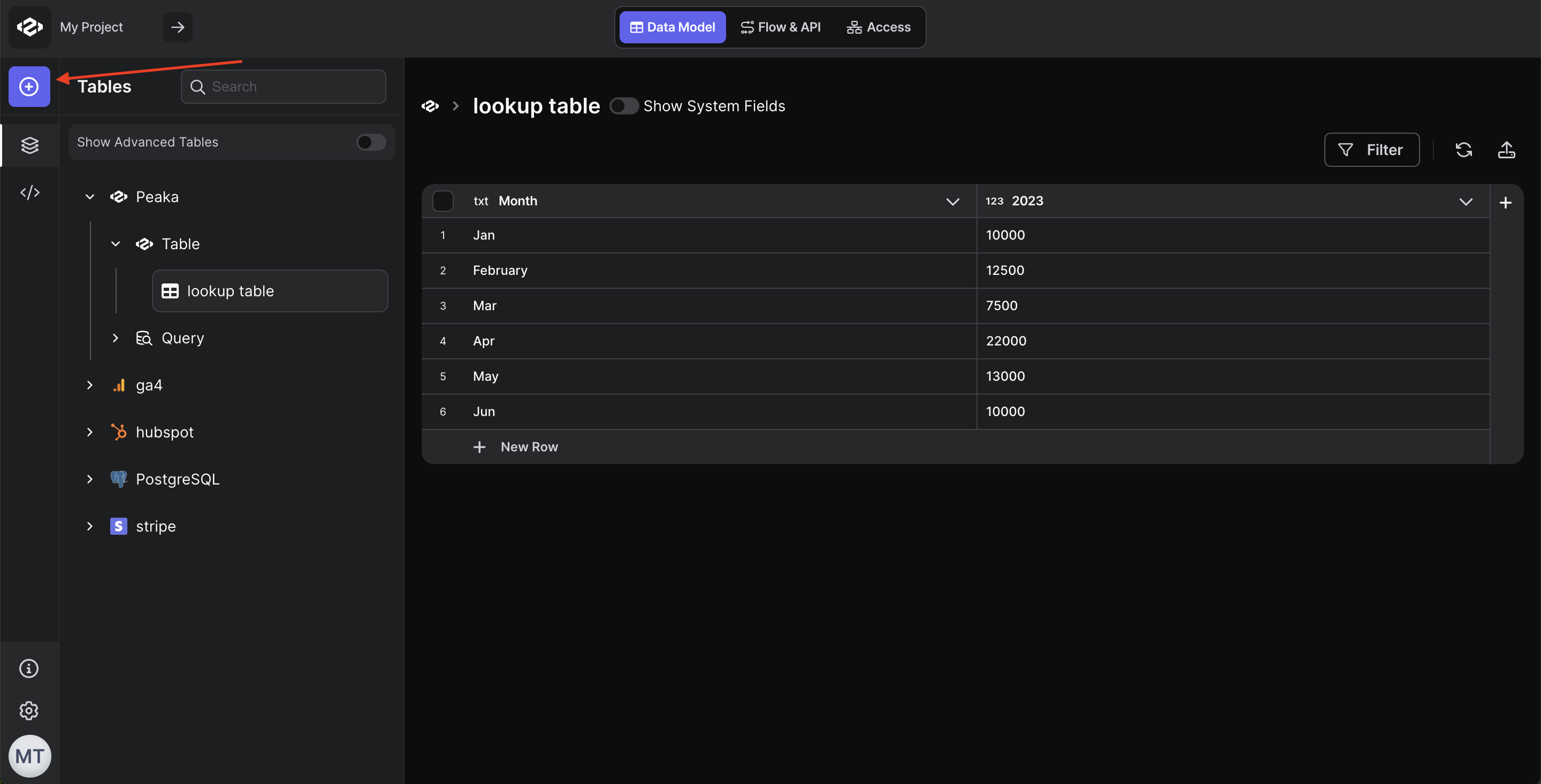Open the layers data catalog sidebar icon
This screenshot has width=1541, height=784.
pyautogui.click(x=29, y=145)
